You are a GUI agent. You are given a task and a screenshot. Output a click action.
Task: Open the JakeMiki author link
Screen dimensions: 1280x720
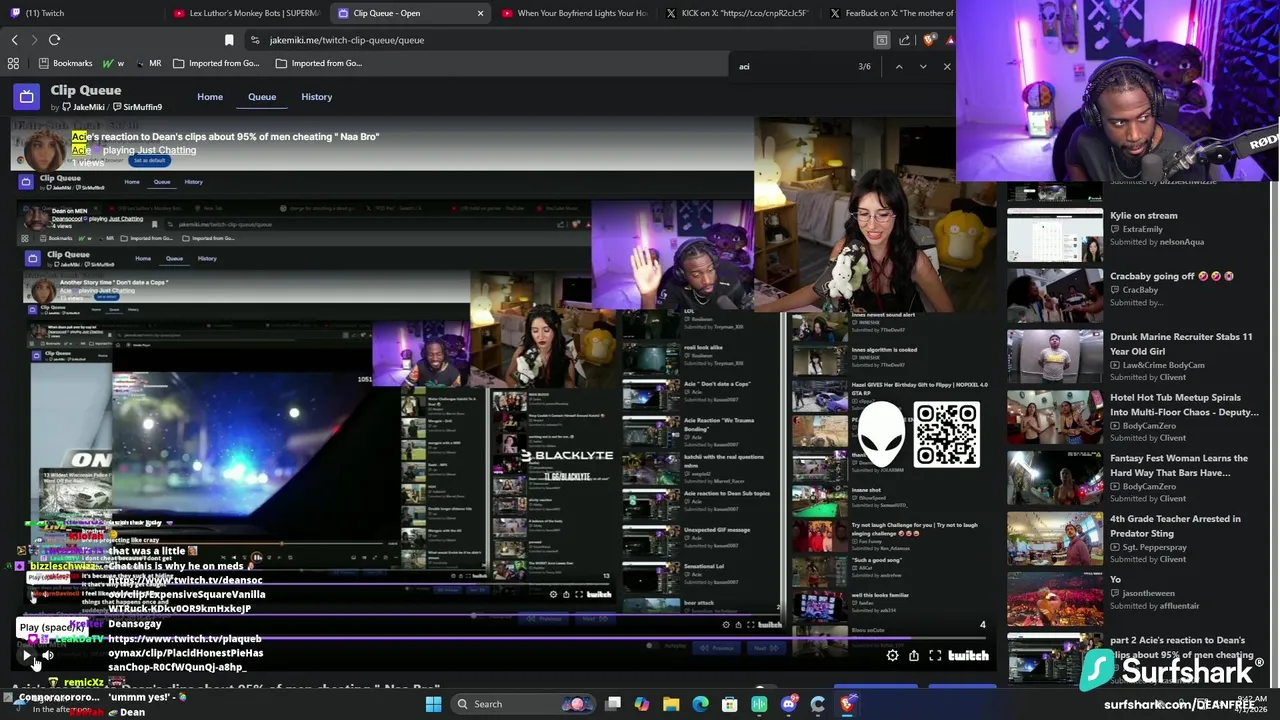point(84,107)
